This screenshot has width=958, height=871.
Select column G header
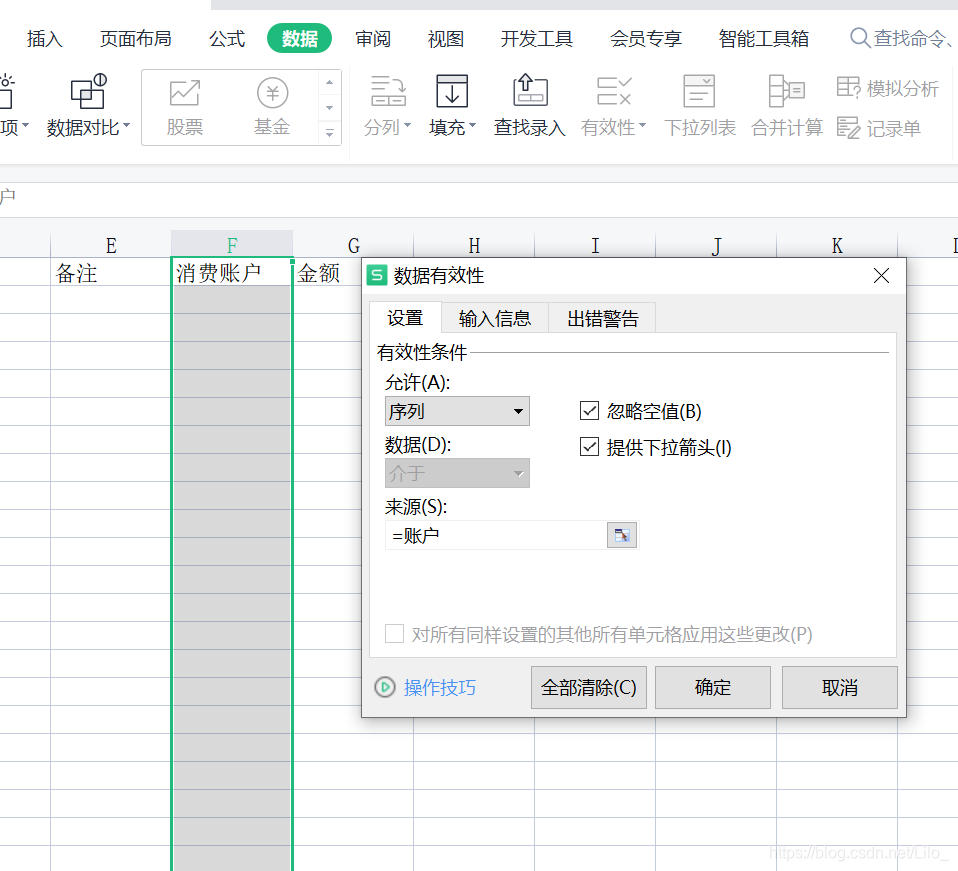click(x=353, y=244)
